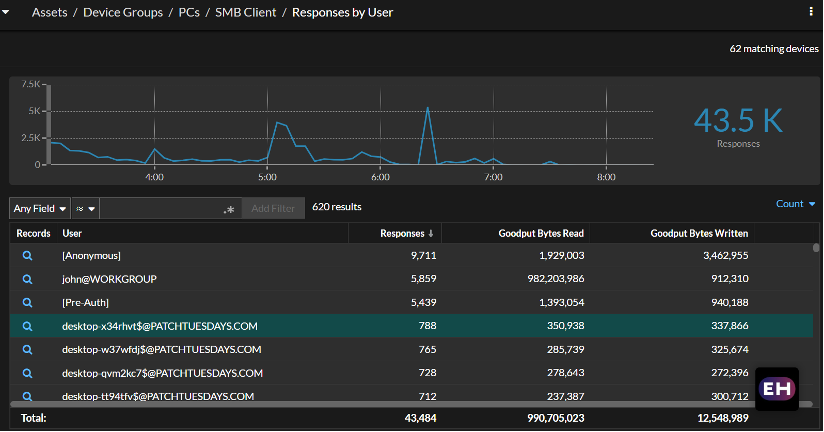Open the approximate-match operator dropdown
The width and height of the screenshot is (824, 432).
click(x=85, y=208)
